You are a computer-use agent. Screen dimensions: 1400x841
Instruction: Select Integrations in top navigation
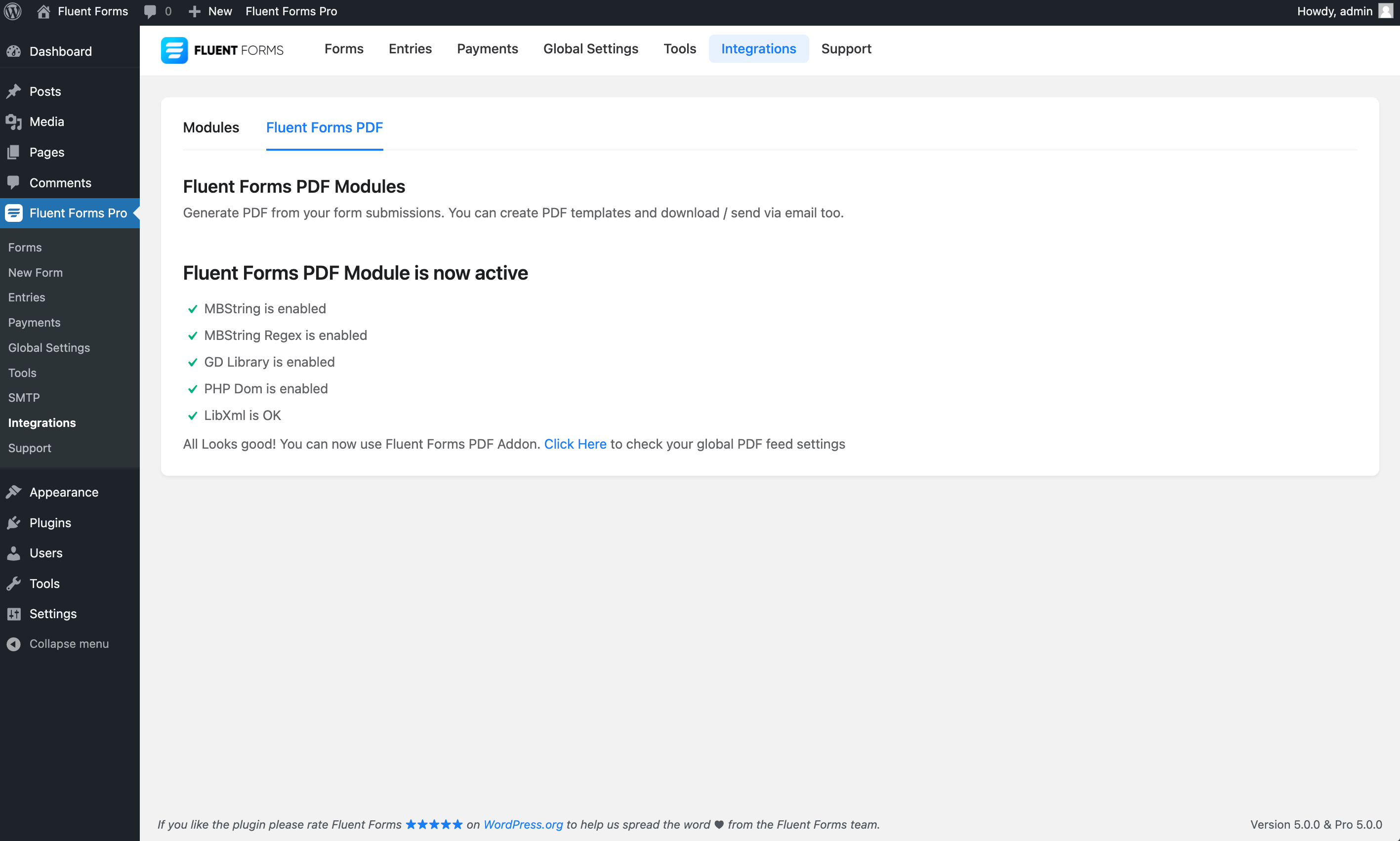click(759, 49)
